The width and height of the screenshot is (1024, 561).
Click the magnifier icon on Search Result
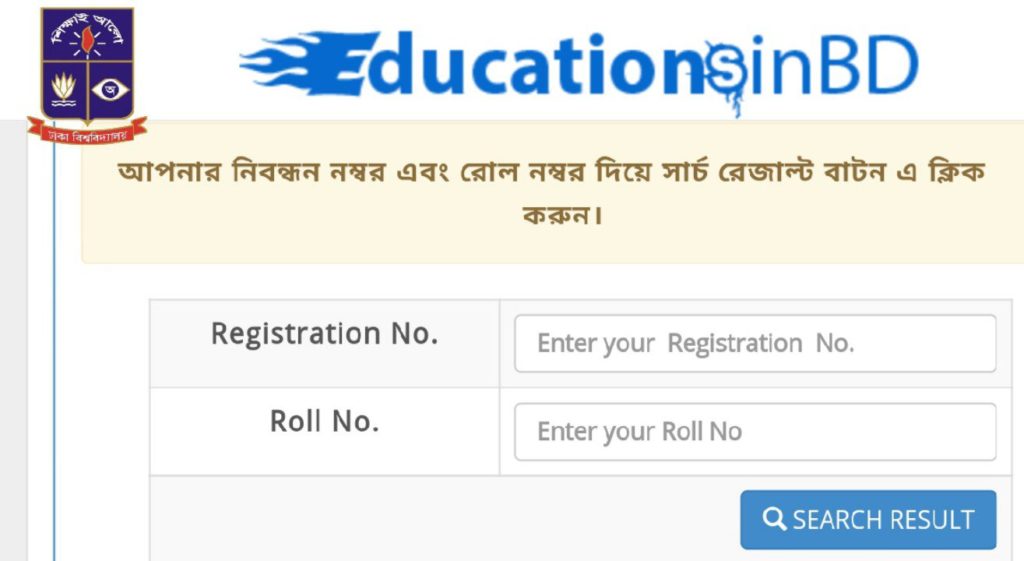[x=774, y=519]
